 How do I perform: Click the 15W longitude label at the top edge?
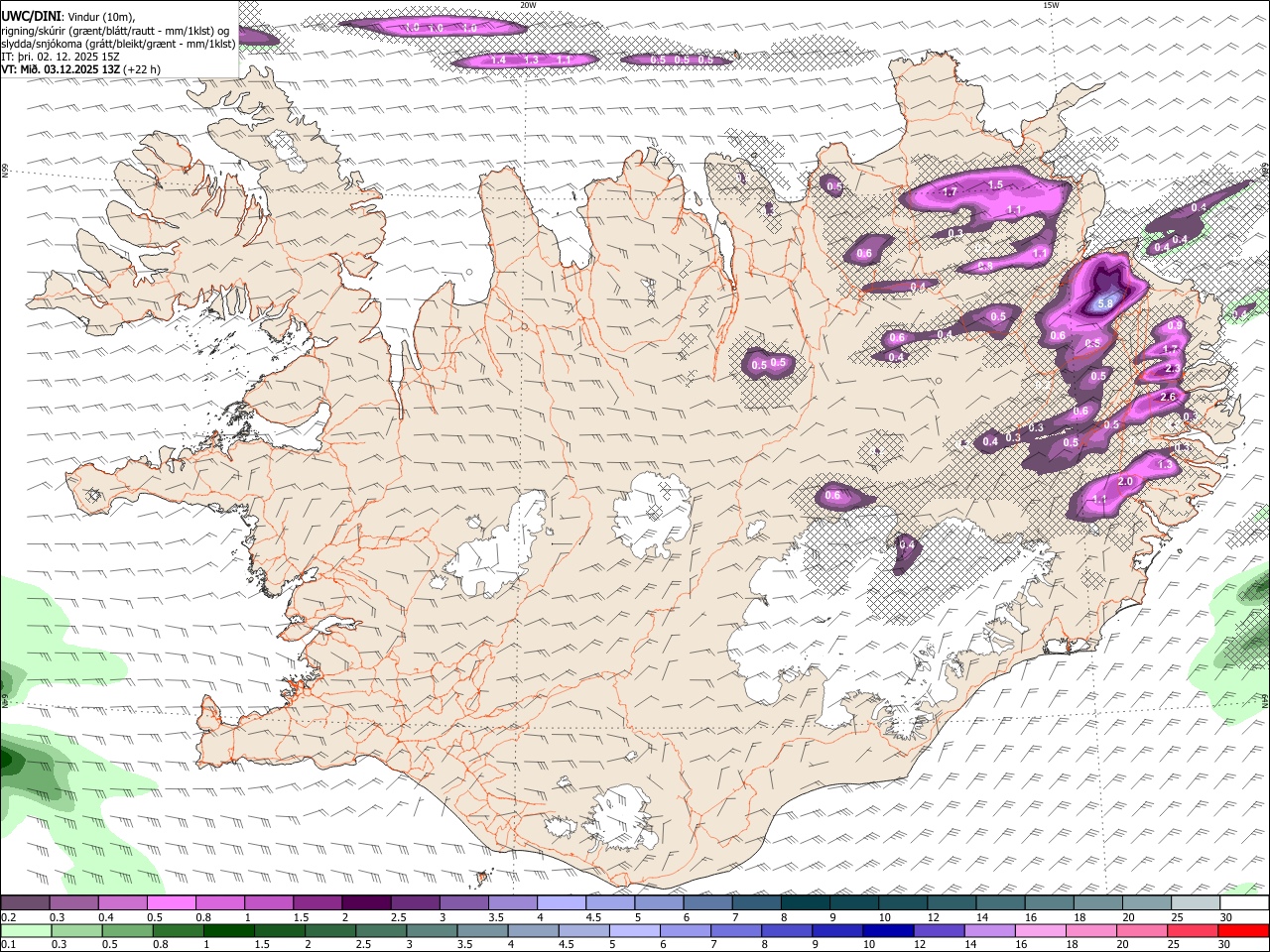click(x=1051, y=5)
